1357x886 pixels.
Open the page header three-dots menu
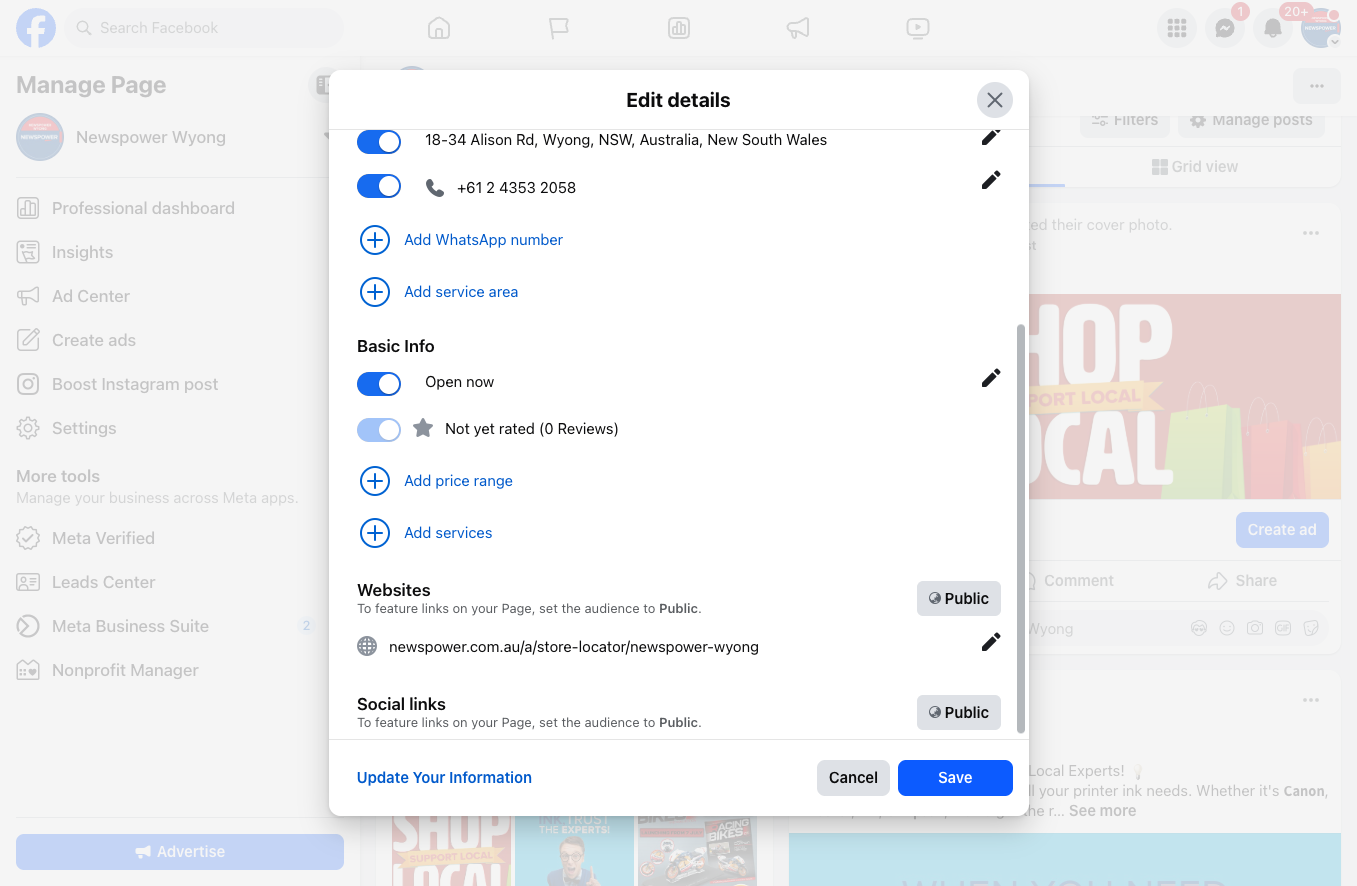(1317, 86)
